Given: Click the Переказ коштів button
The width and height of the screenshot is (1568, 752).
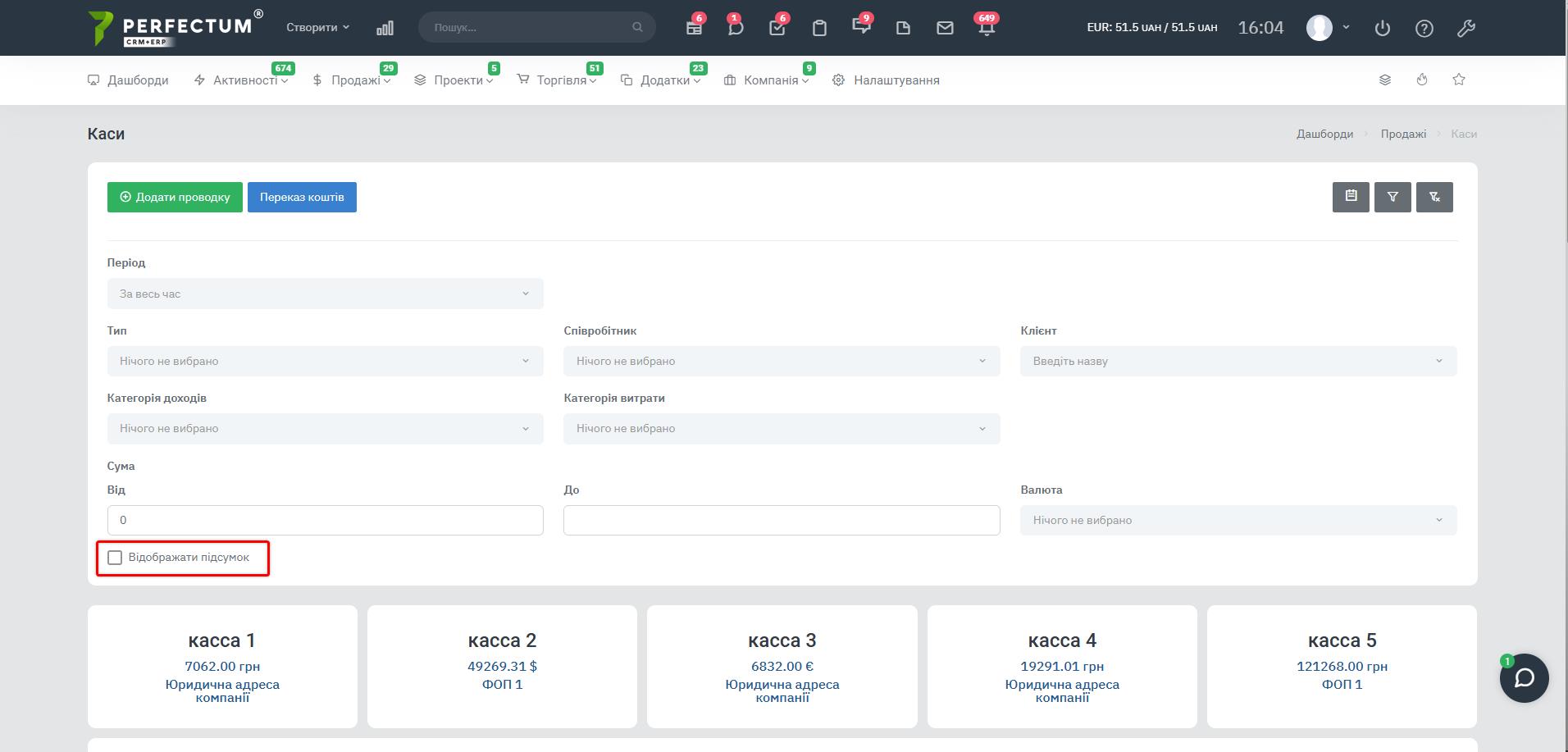Looking at the screenshot, I should click(302, 197).
